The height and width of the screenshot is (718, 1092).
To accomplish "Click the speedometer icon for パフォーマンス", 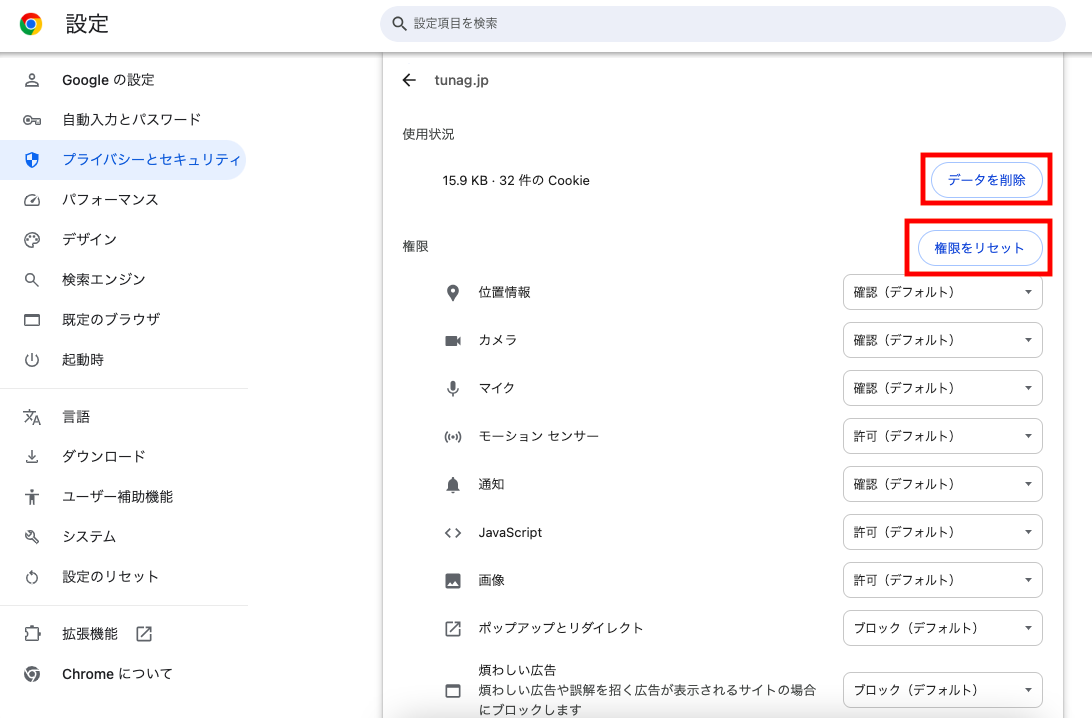I will pos(32,200).
